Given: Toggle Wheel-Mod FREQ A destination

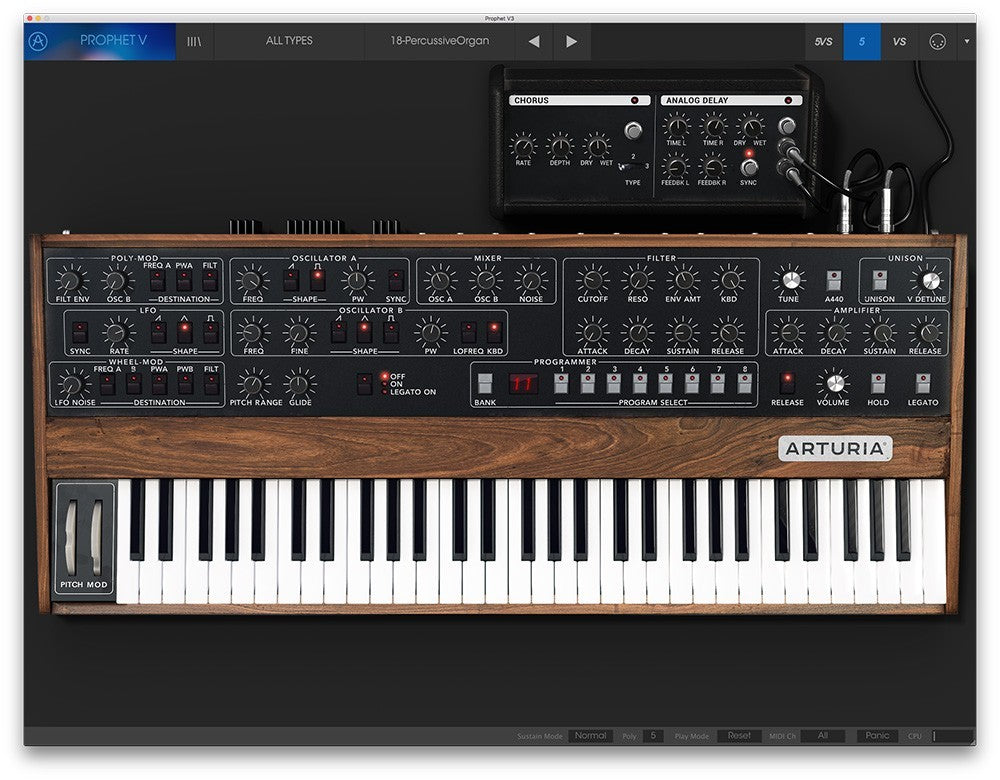Looking at the screenshot, I should 107,384.
